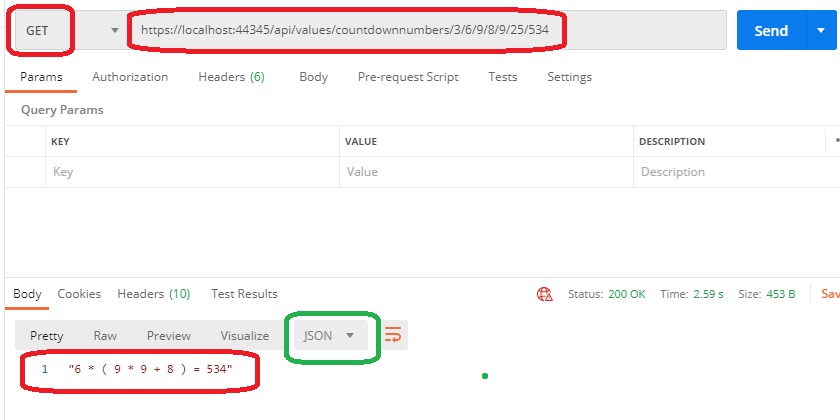Open the Pre-request Script tab

pos(408,77)
